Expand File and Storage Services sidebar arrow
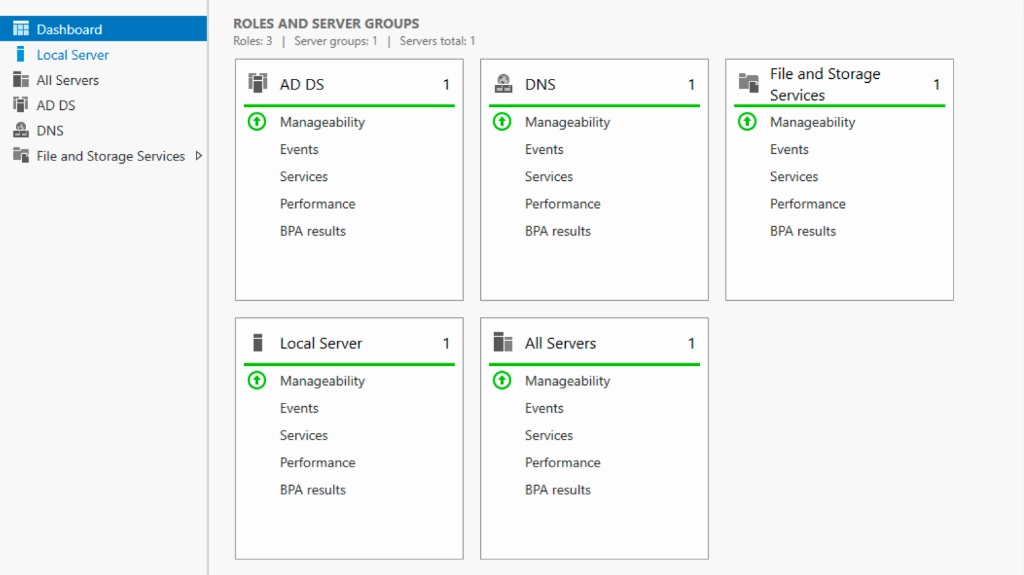The image size is (1024, 575). [198, 156]
